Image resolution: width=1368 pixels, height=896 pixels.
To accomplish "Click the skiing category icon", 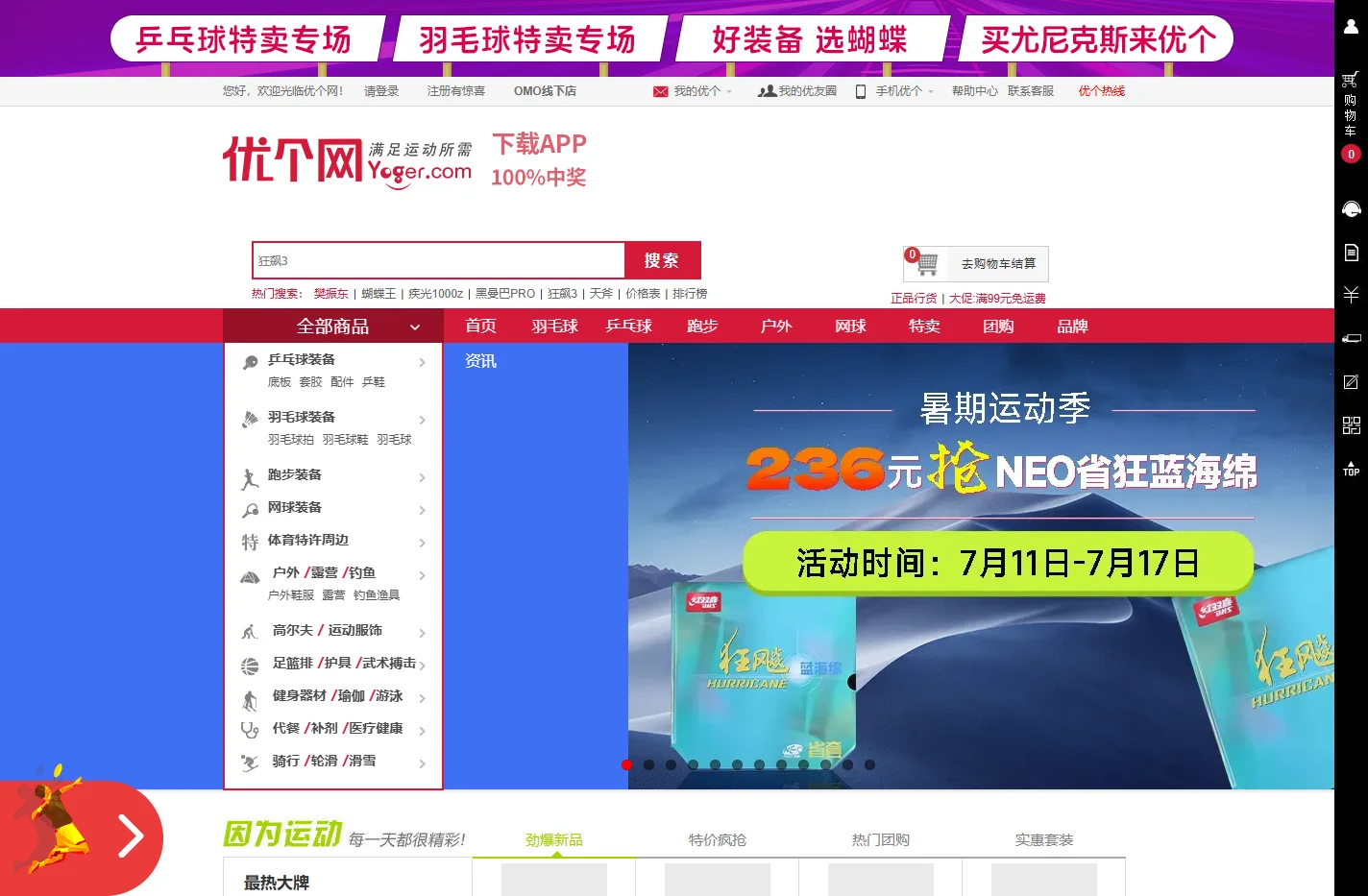I will coord(250,763).
